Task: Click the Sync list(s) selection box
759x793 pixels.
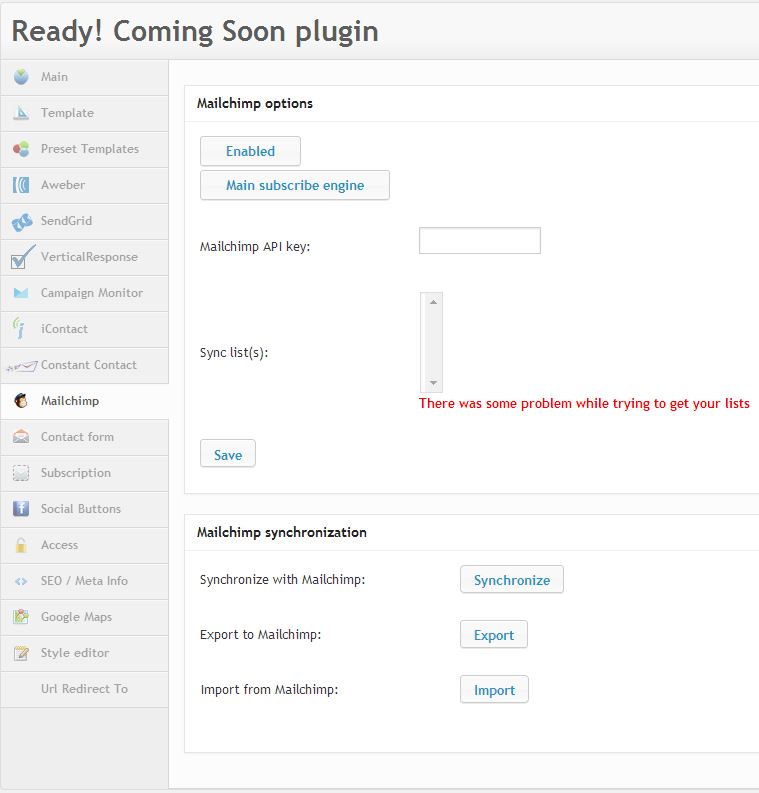Action: [x=431, y=342]
